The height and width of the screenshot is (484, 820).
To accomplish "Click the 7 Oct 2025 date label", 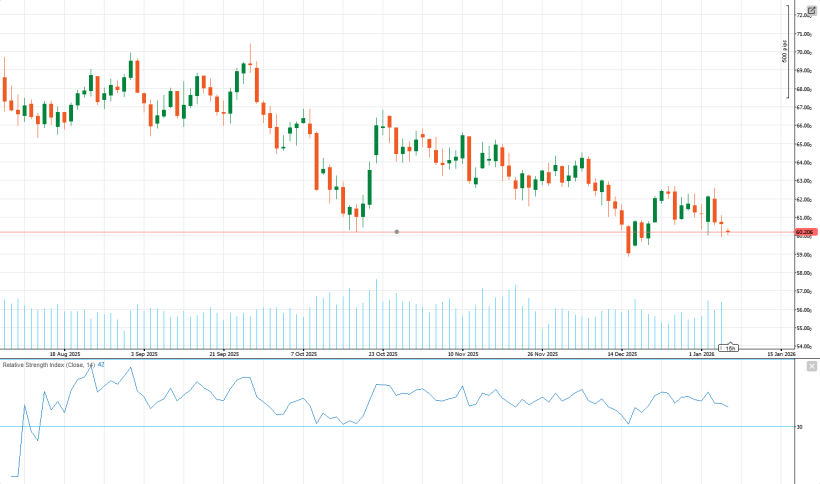I will pos(303,354).
